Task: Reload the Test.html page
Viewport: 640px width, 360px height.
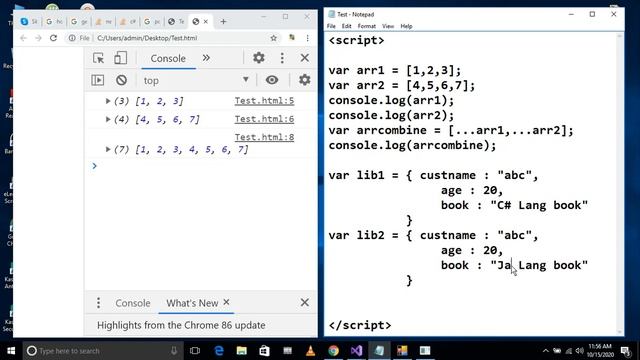Action: 53,38
